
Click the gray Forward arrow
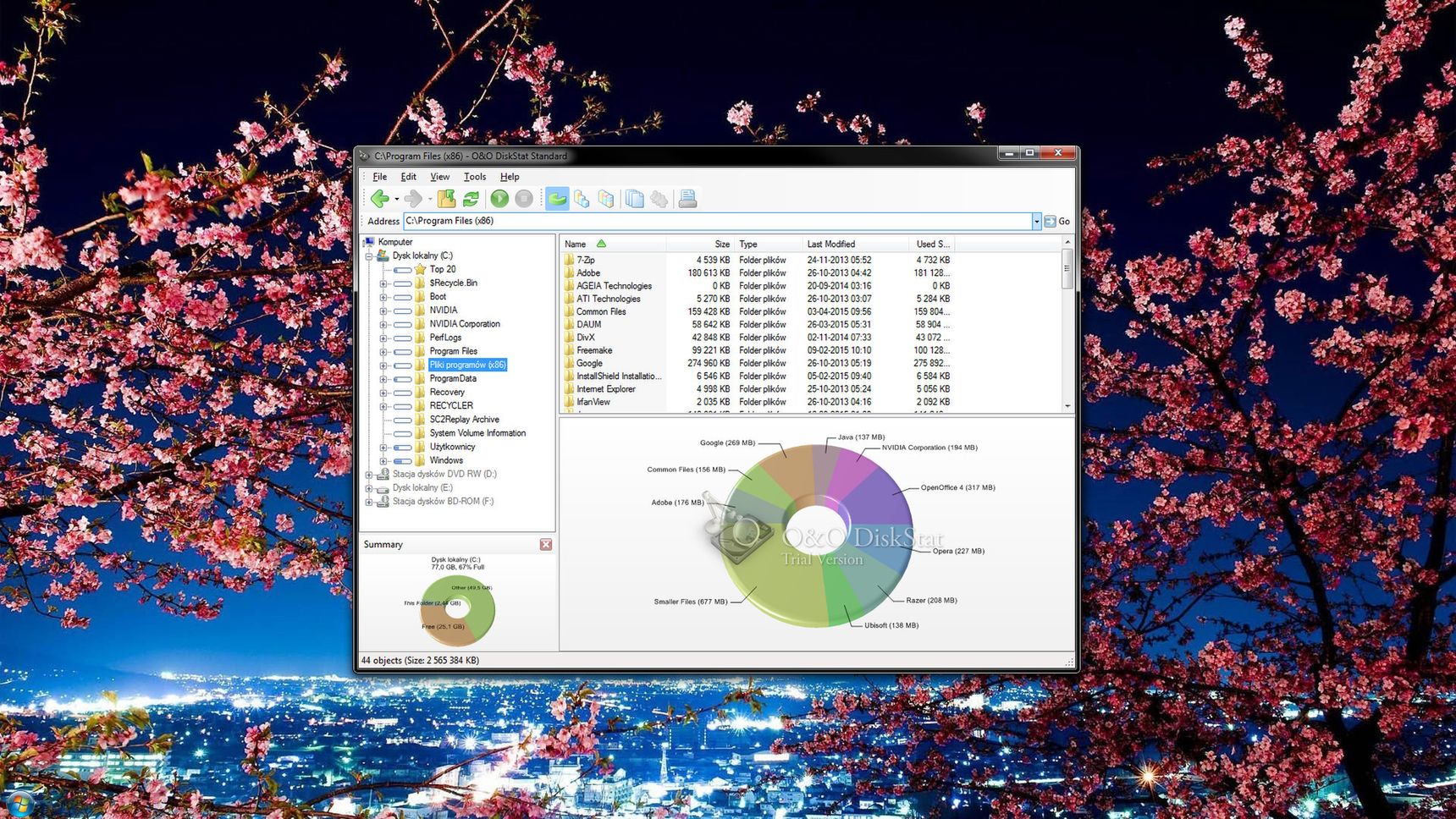pyautogui.click(x=413, y=199)
